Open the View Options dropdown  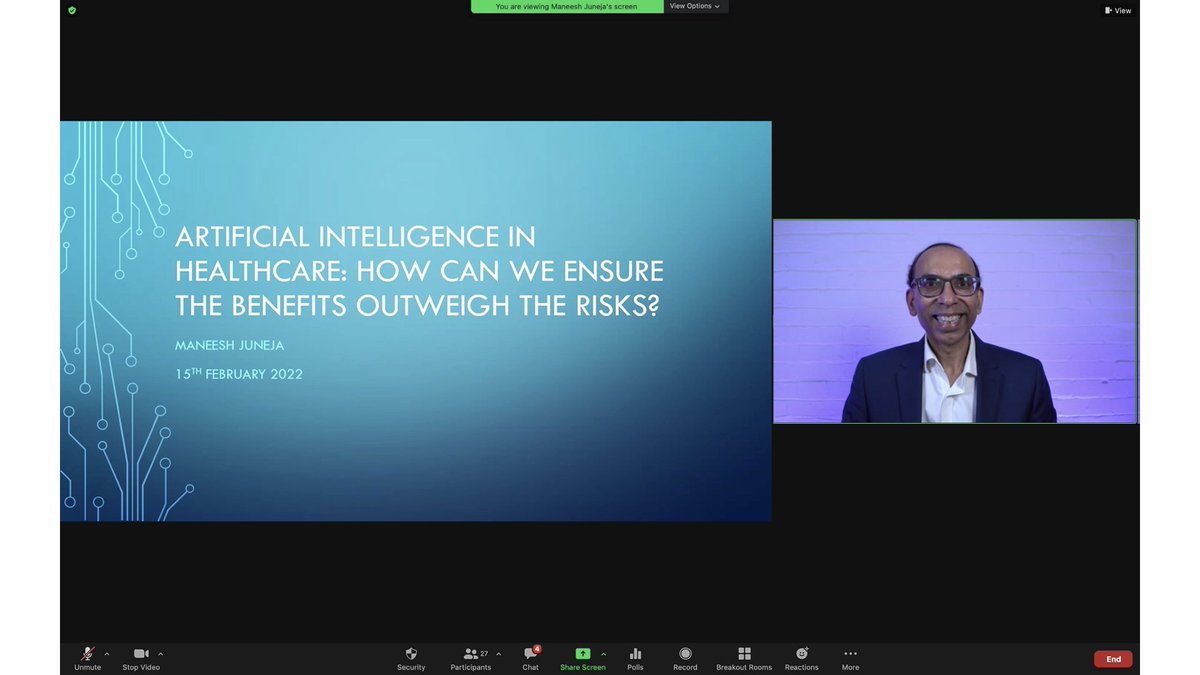click(x=695, y=6)
